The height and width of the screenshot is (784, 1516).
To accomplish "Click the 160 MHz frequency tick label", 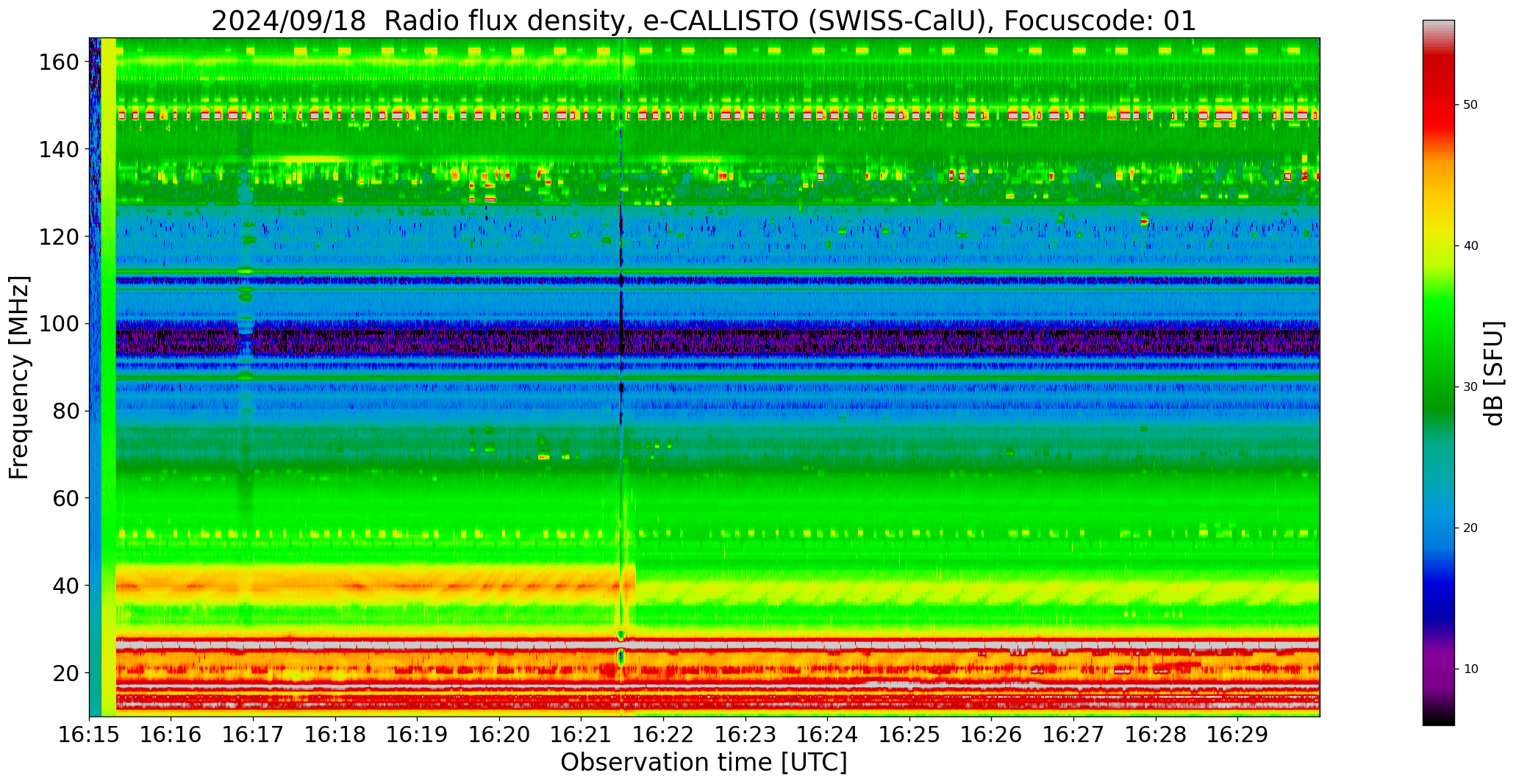I will (x=59, y=62).
